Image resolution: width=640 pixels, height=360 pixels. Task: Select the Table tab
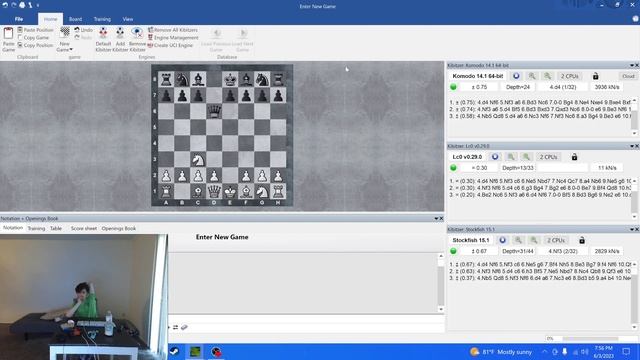pos(56,229)
